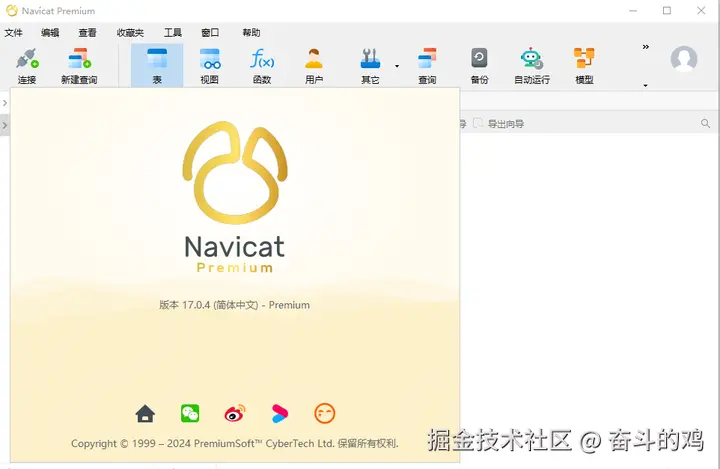Screen dimensions: 720x469
Task: Open toolbar options small down arrow
Action: (646, 85)
